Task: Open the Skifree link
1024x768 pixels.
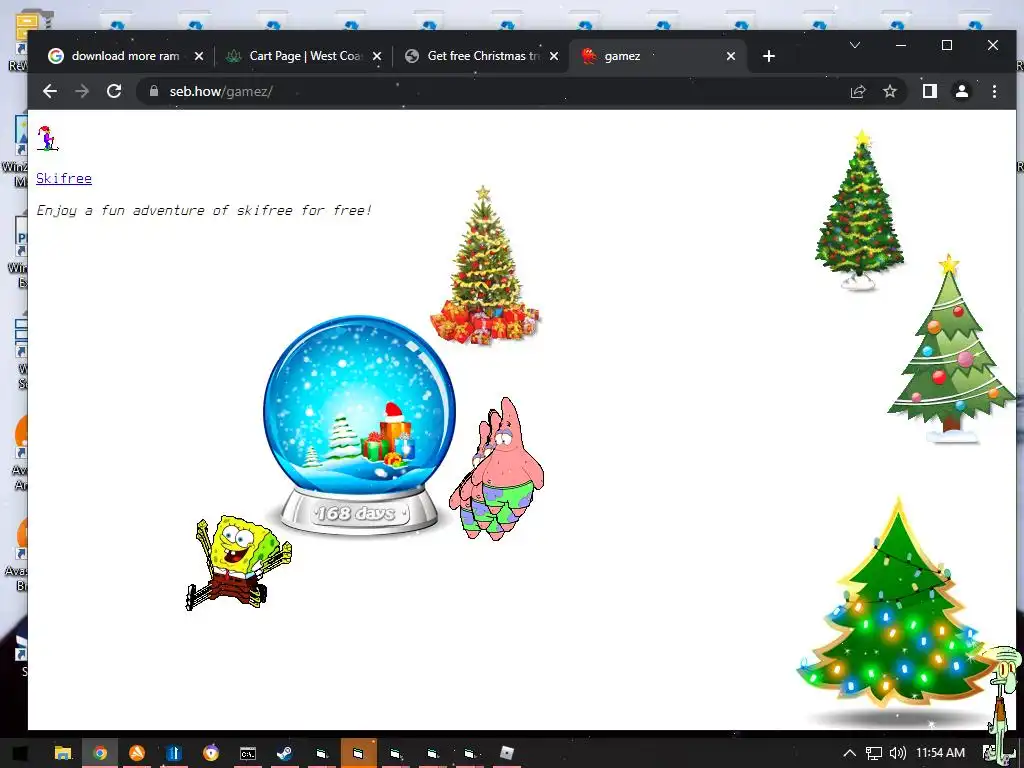Action: [x=64, y=178]
